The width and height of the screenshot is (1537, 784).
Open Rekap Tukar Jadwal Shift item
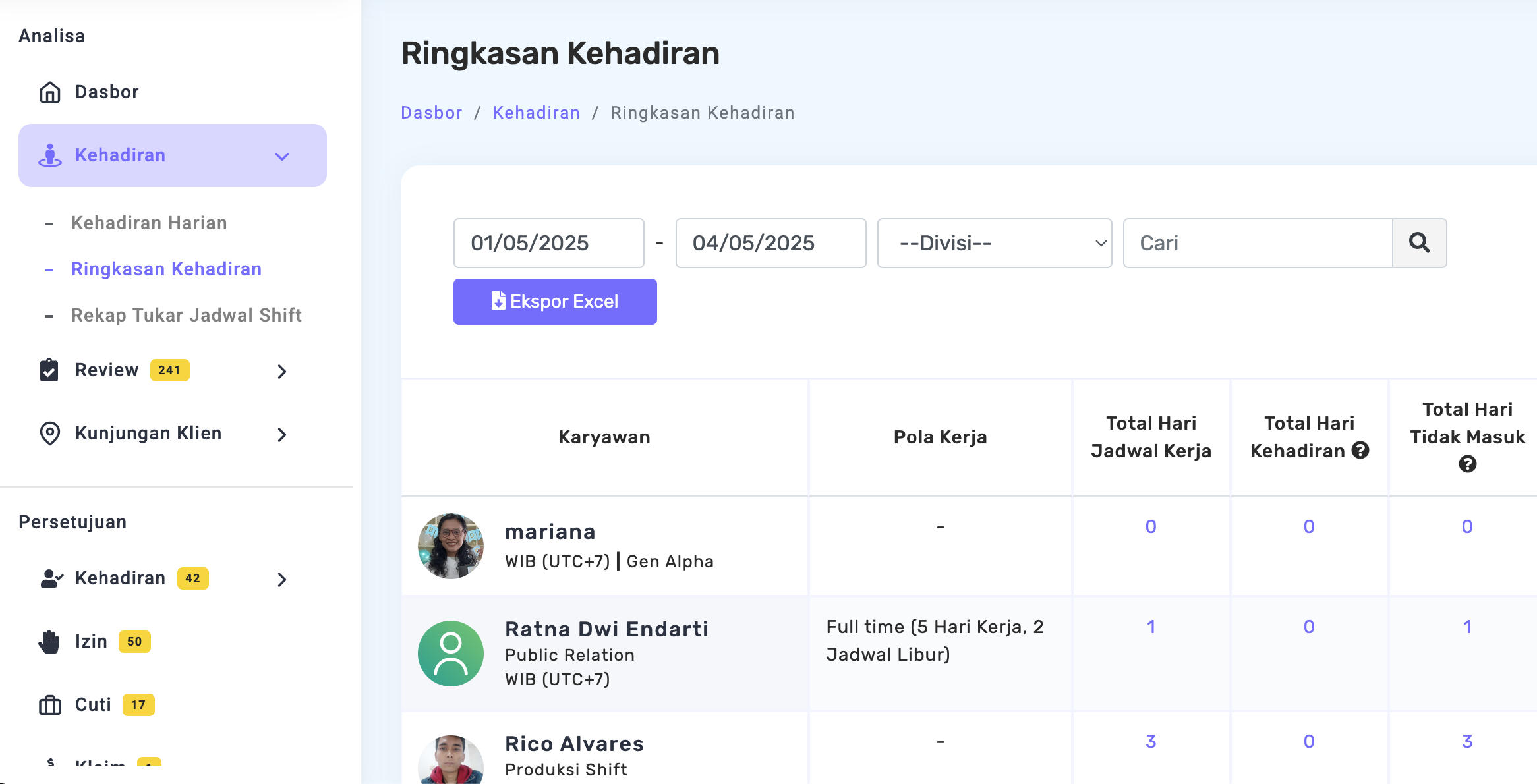(187, 316)
